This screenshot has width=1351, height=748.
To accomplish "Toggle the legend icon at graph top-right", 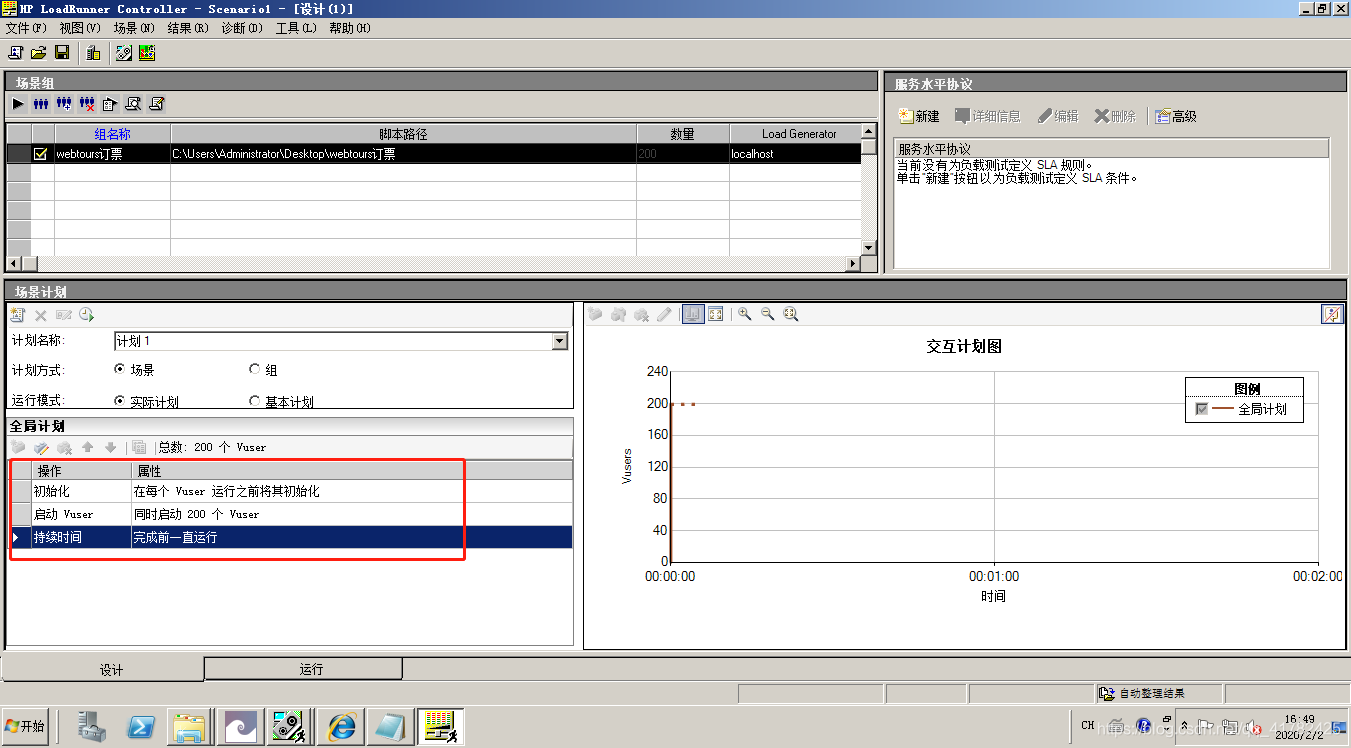I will 1332,314.
